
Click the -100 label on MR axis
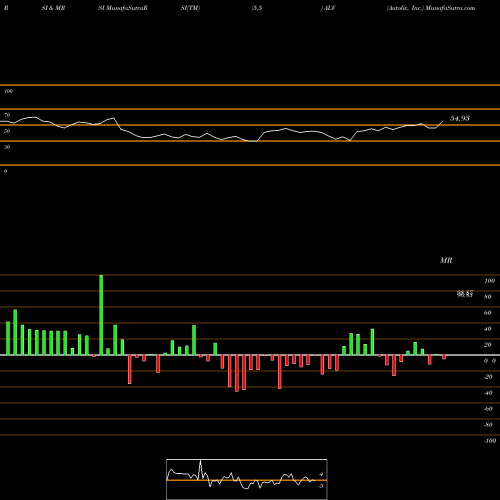point(489,441)
